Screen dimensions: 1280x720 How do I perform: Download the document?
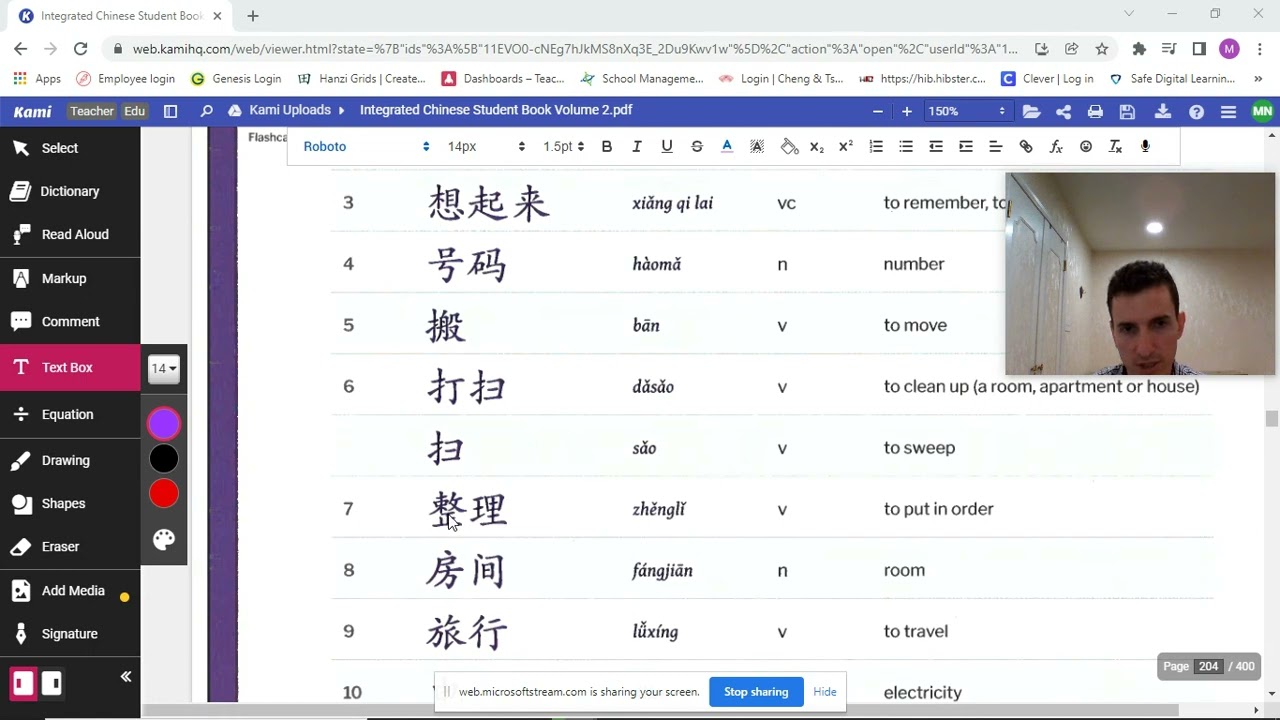pyautogui.click(x=1162, y=112)
